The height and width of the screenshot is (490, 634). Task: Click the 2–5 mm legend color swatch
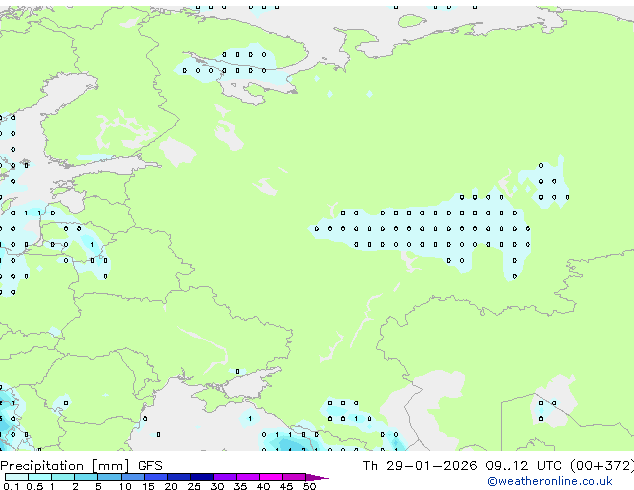86,477
